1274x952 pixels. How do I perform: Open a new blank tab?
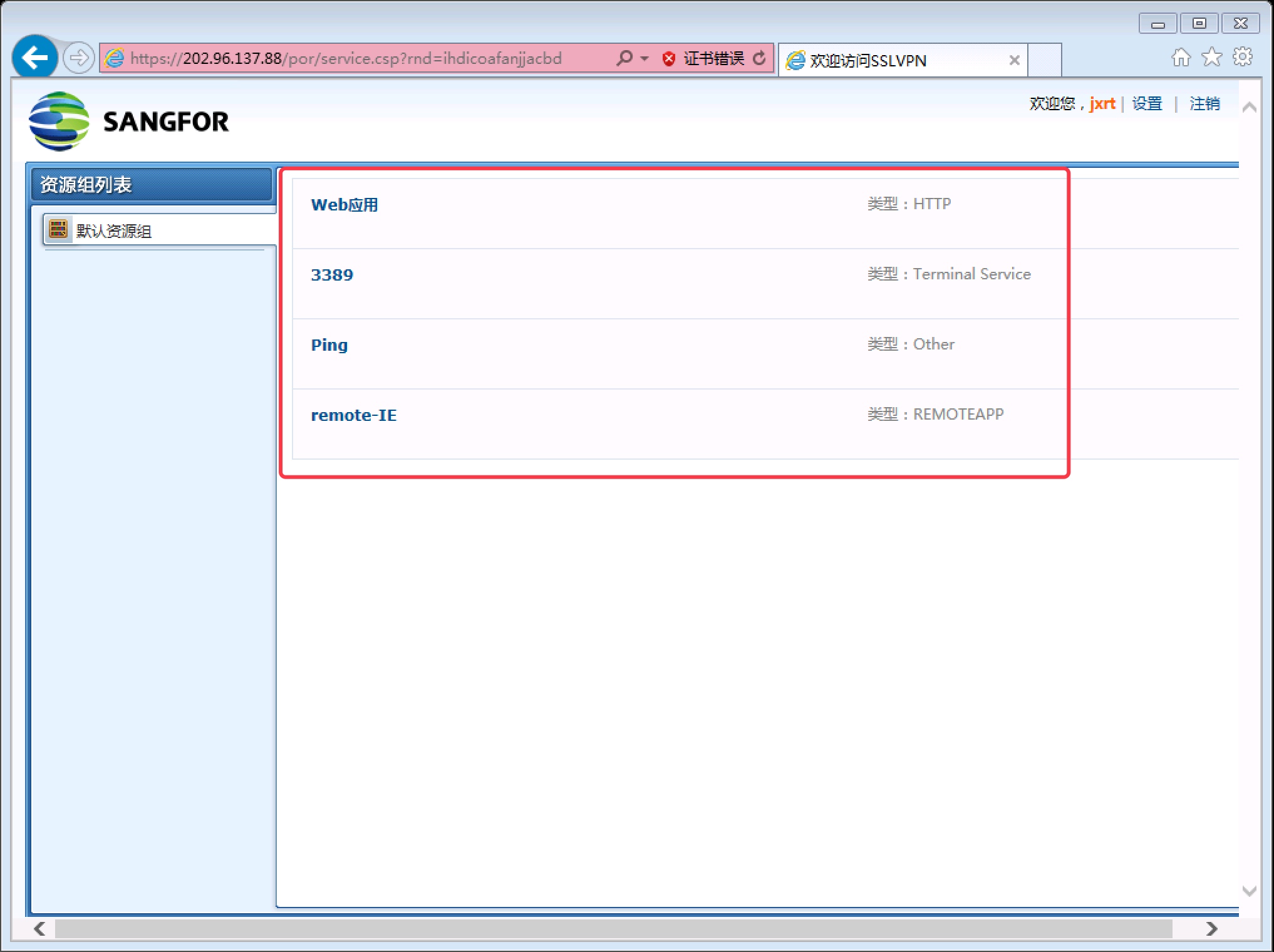click(1045, 60)
